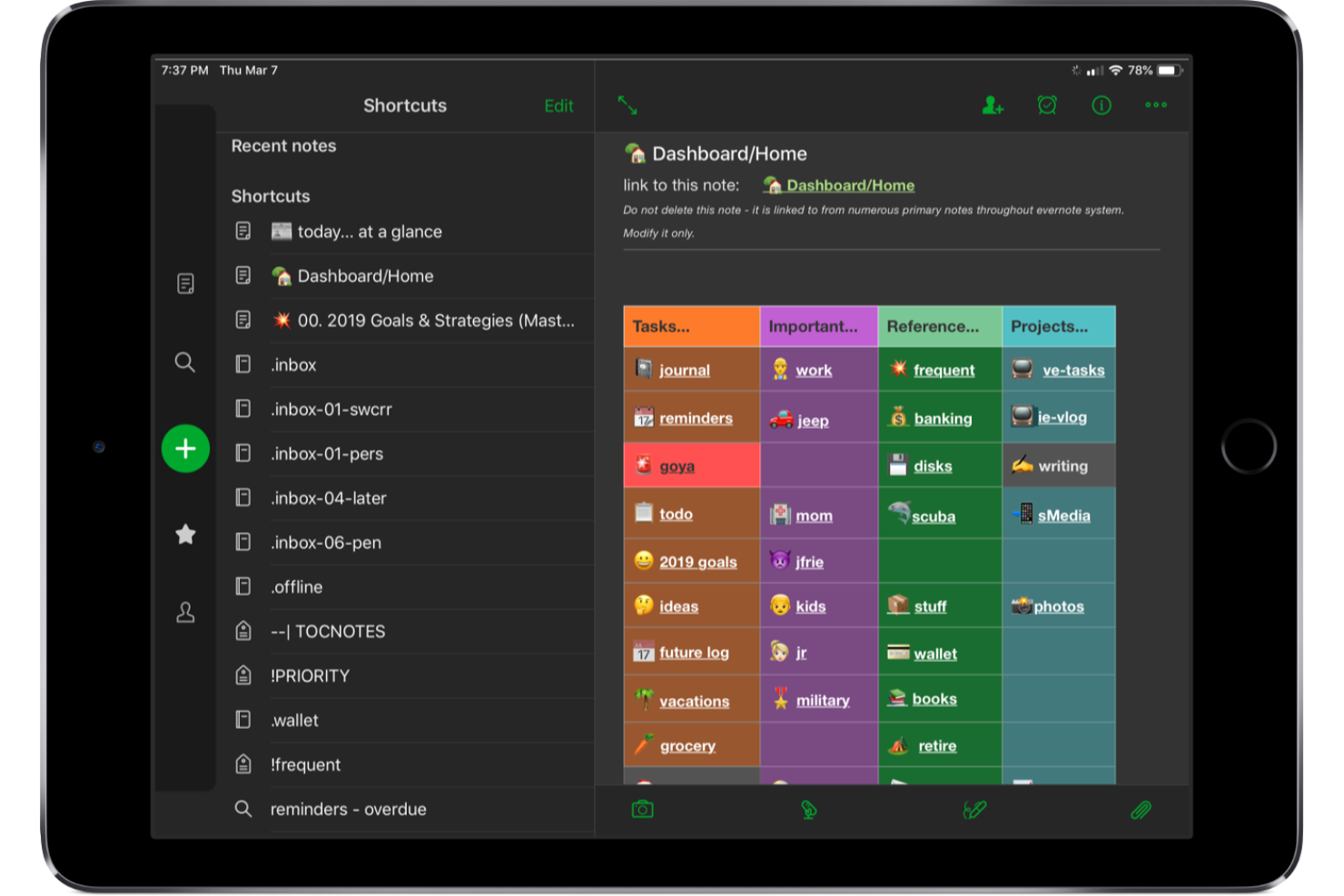Screen dimensions: 1344x896
Task: Open goya link in red cell
Action: 677,467
